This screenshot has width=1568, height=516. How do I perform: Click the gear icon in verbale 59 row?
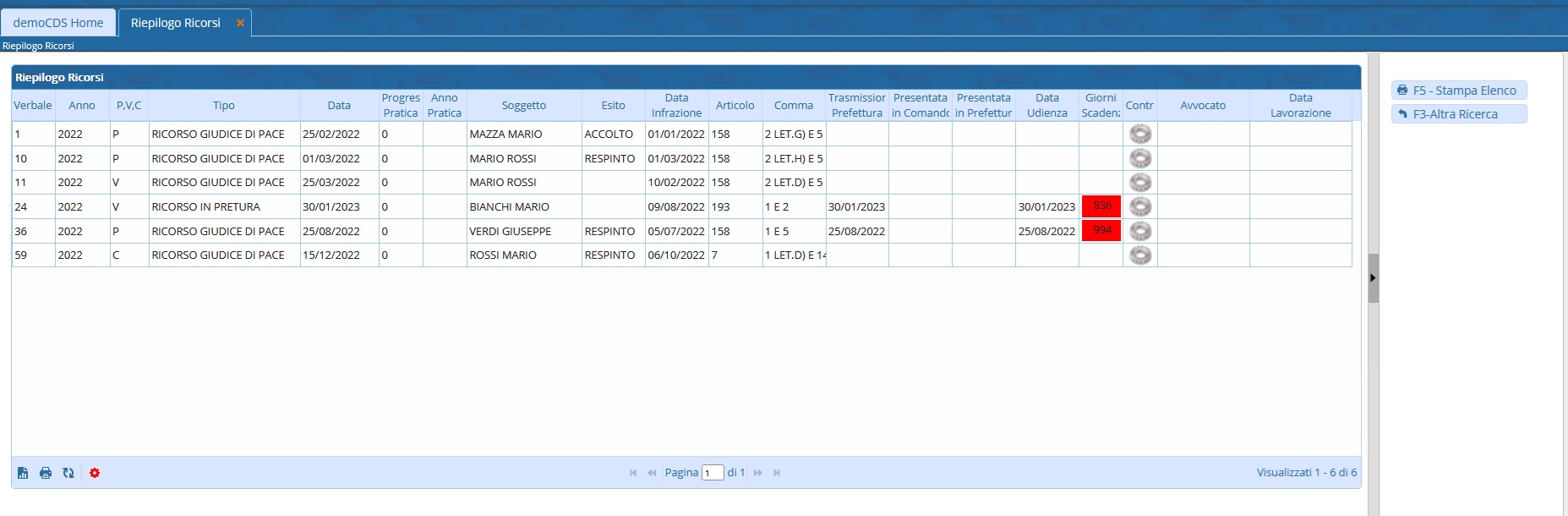coord(1140,255)
